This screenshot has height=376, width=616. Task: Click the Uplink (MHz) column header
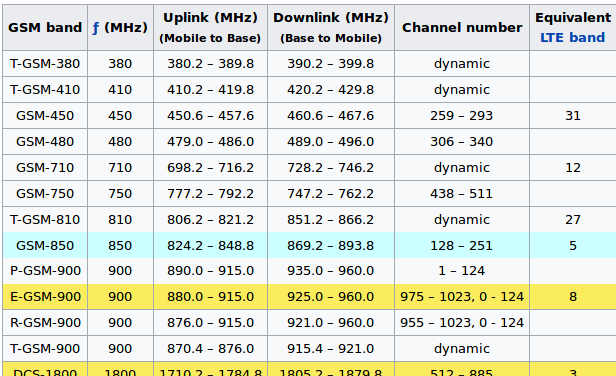coord(210,28)
